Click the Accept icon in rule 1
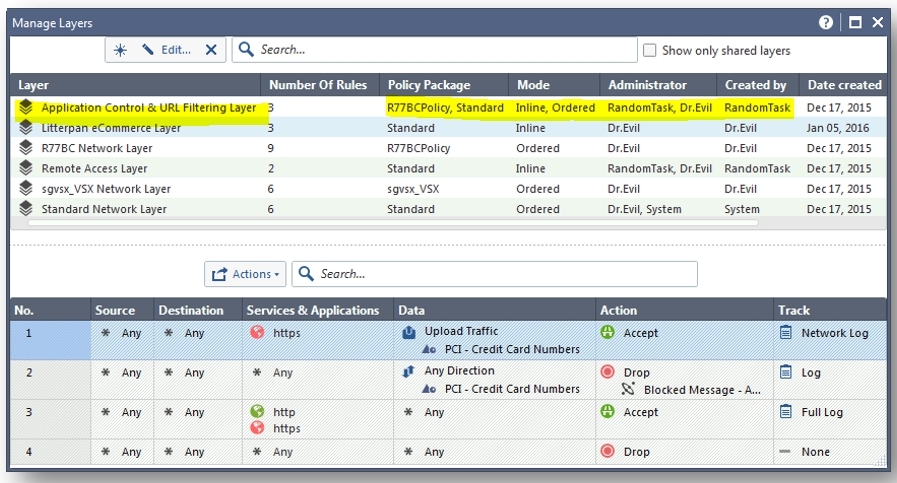The width and height of the screenshot is (897, 483). tap(607, 333)
